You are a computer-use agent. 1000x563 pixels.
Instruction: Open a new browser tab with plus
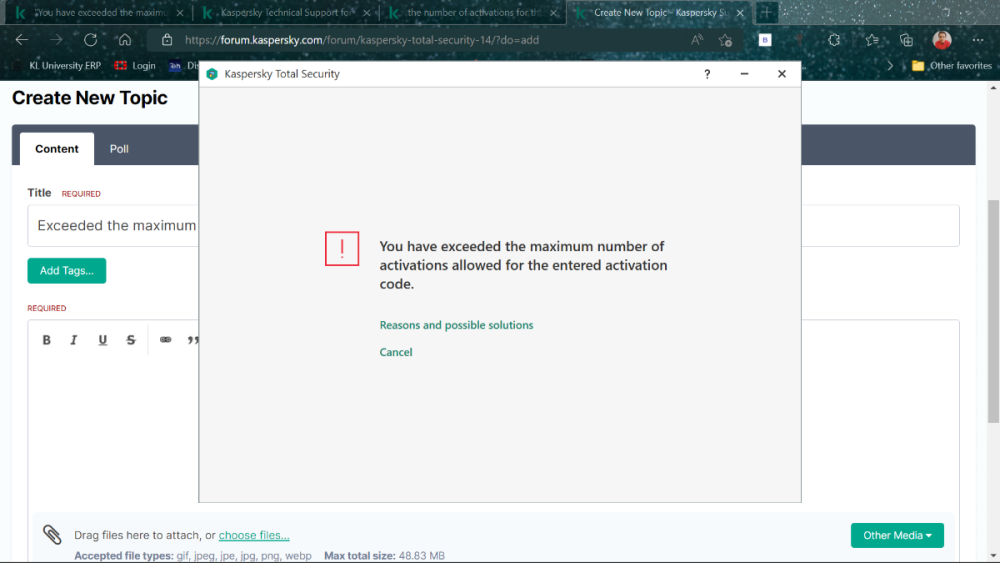pyautogui.click(x=766, y=12)
